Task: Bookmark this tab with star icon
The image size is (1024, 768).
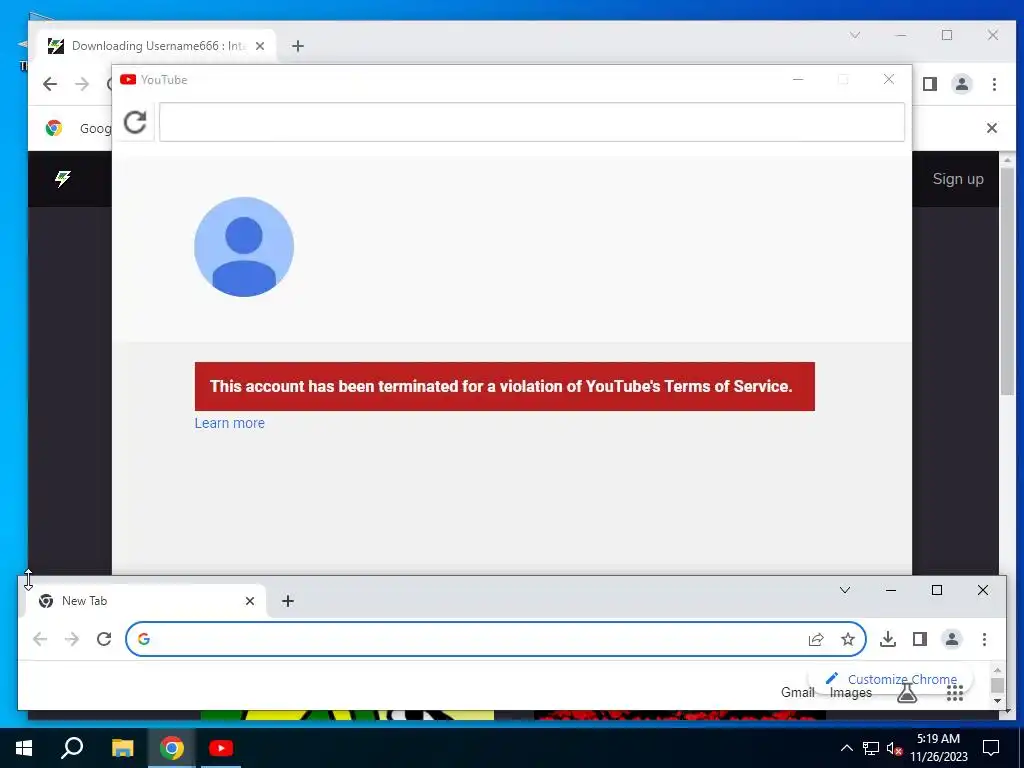Action: tap(848, 639)
